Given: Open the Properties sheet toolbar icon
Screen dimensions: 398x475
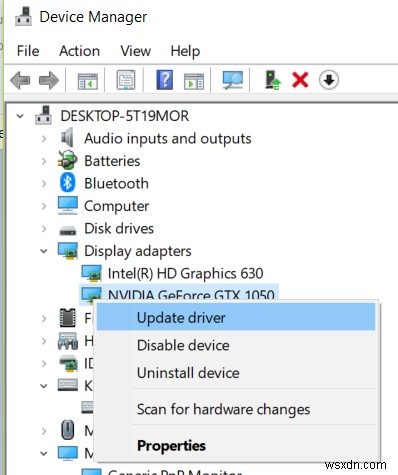Looking at the screenshot, I should (x=126, y=80).
